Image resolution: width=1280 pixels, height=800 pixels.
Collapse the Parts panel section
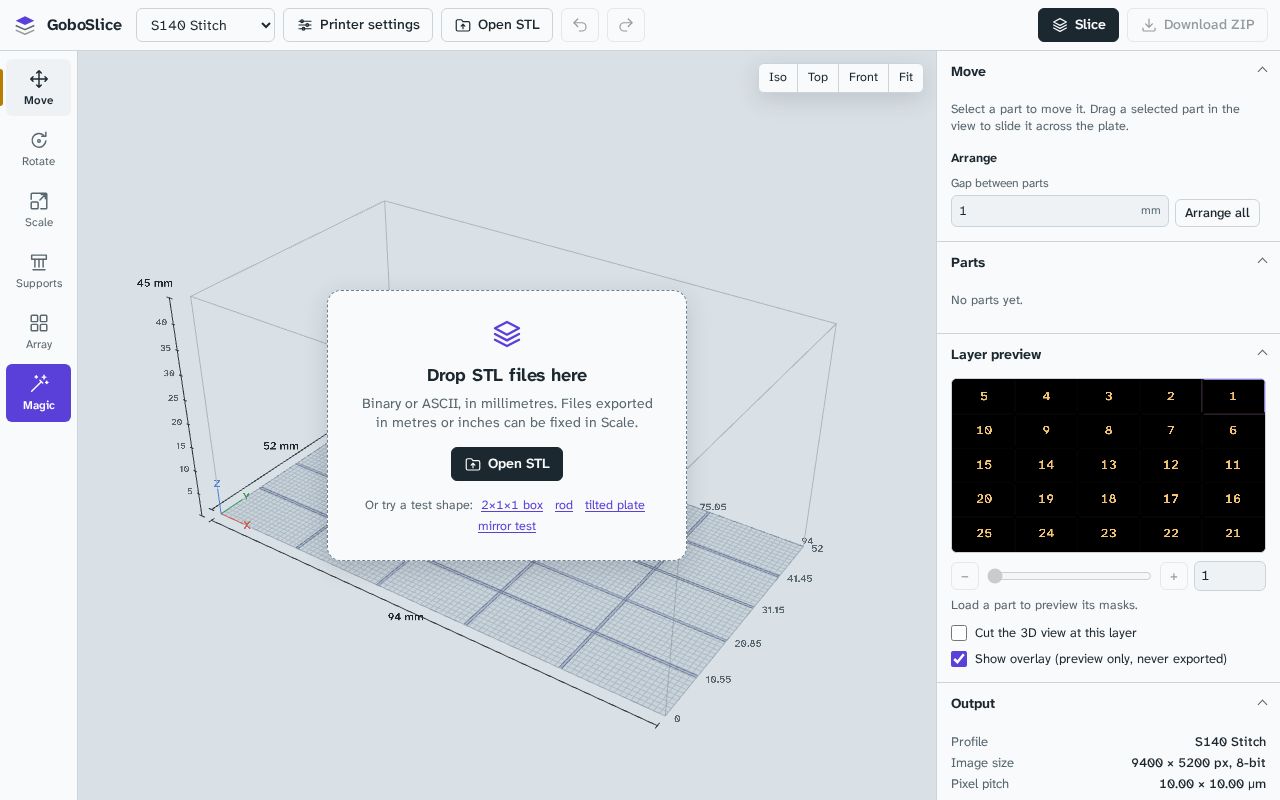[1262, 262]
